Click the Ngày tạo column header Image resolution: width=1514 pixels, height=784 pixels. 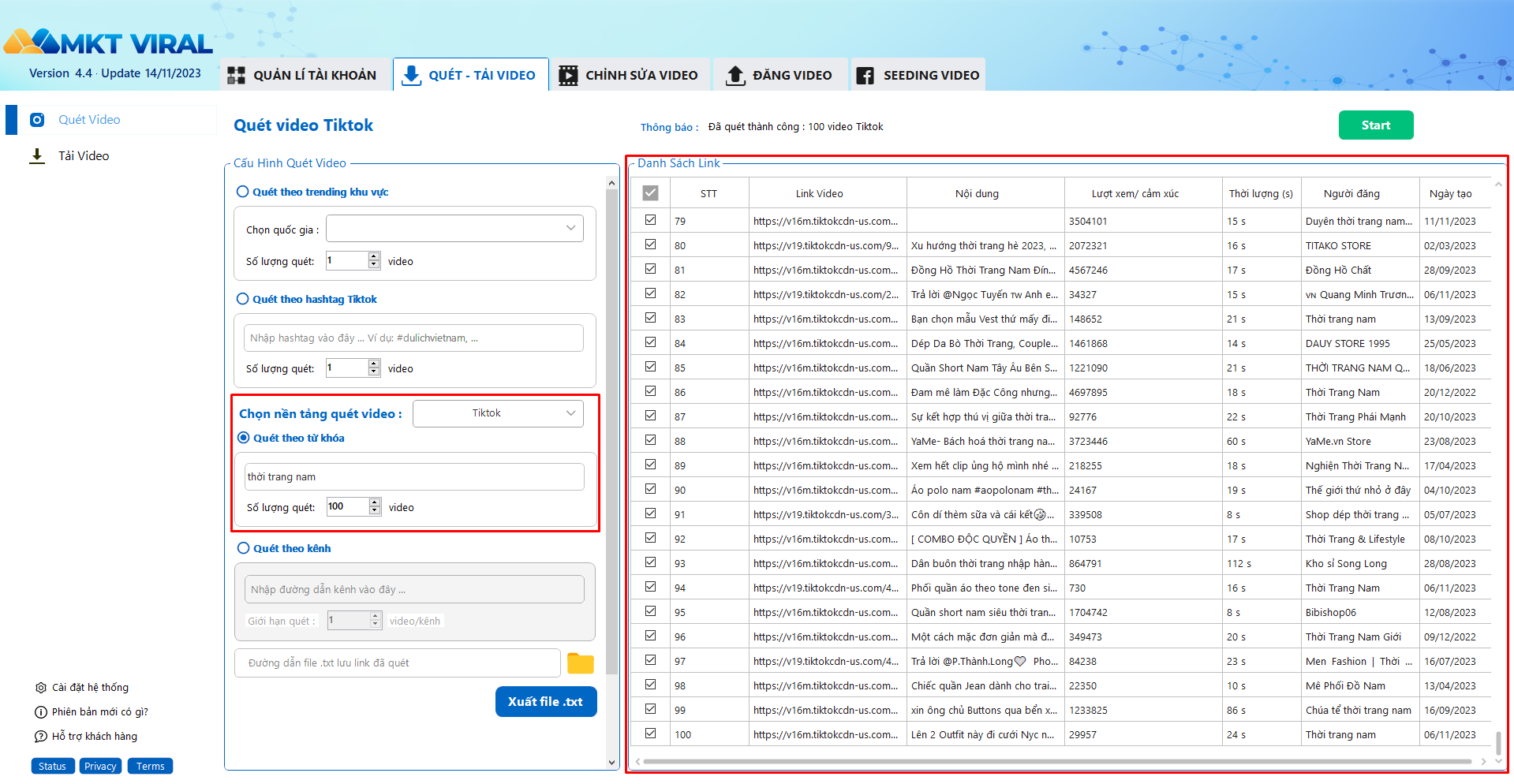pyautogui.click(x=1455, y=193)
